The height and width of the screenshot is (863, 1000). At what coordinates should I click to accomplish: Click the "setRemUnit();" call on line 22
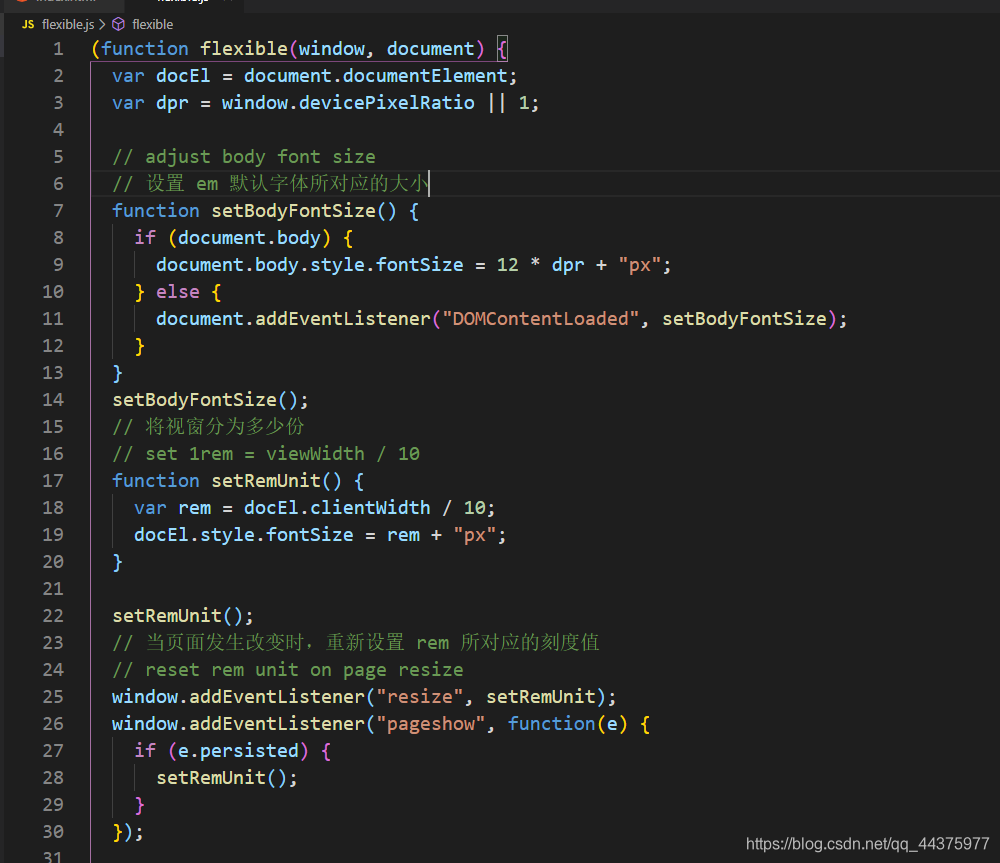[x=183, y=616]
